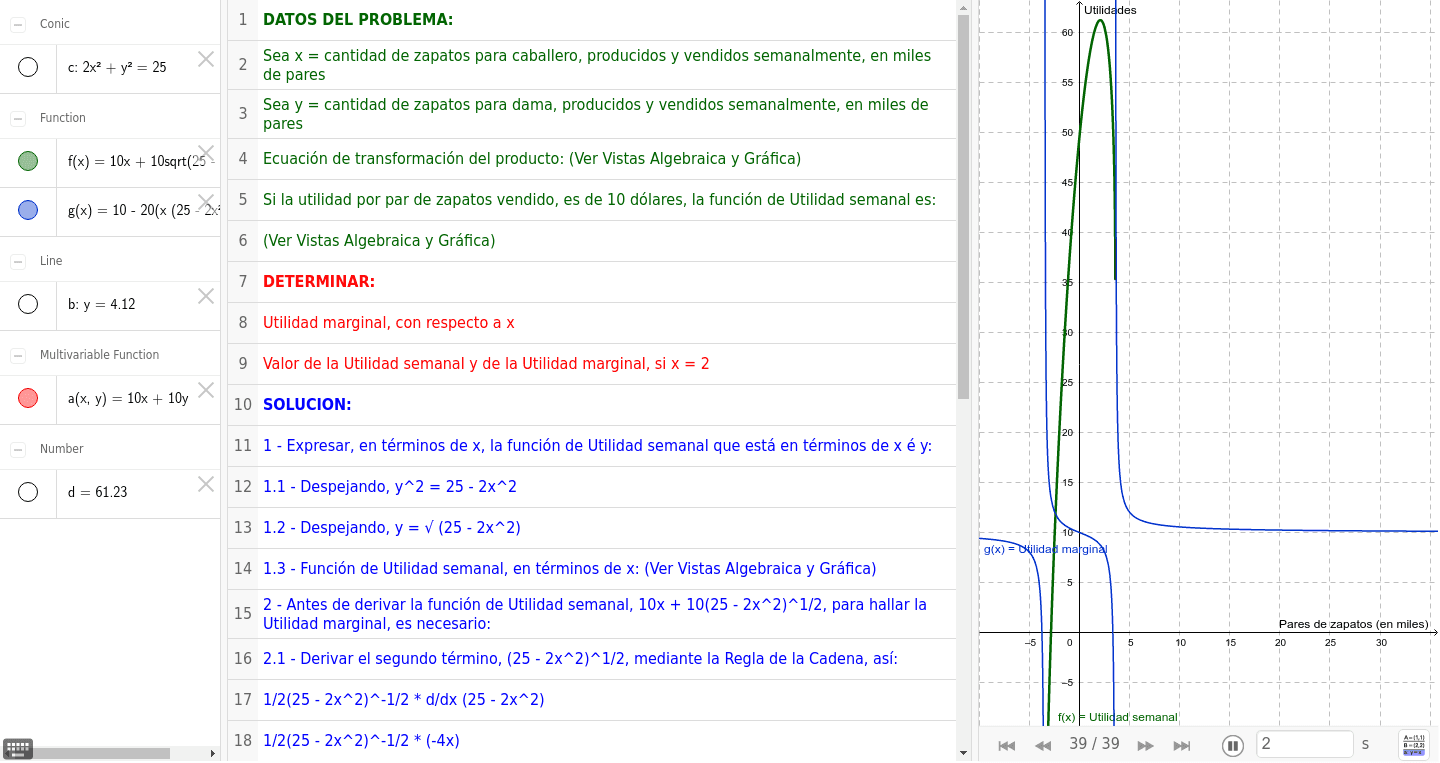Collapse the Function group
The width and height of the screenshot is (1440, 763).
[18, 118]
